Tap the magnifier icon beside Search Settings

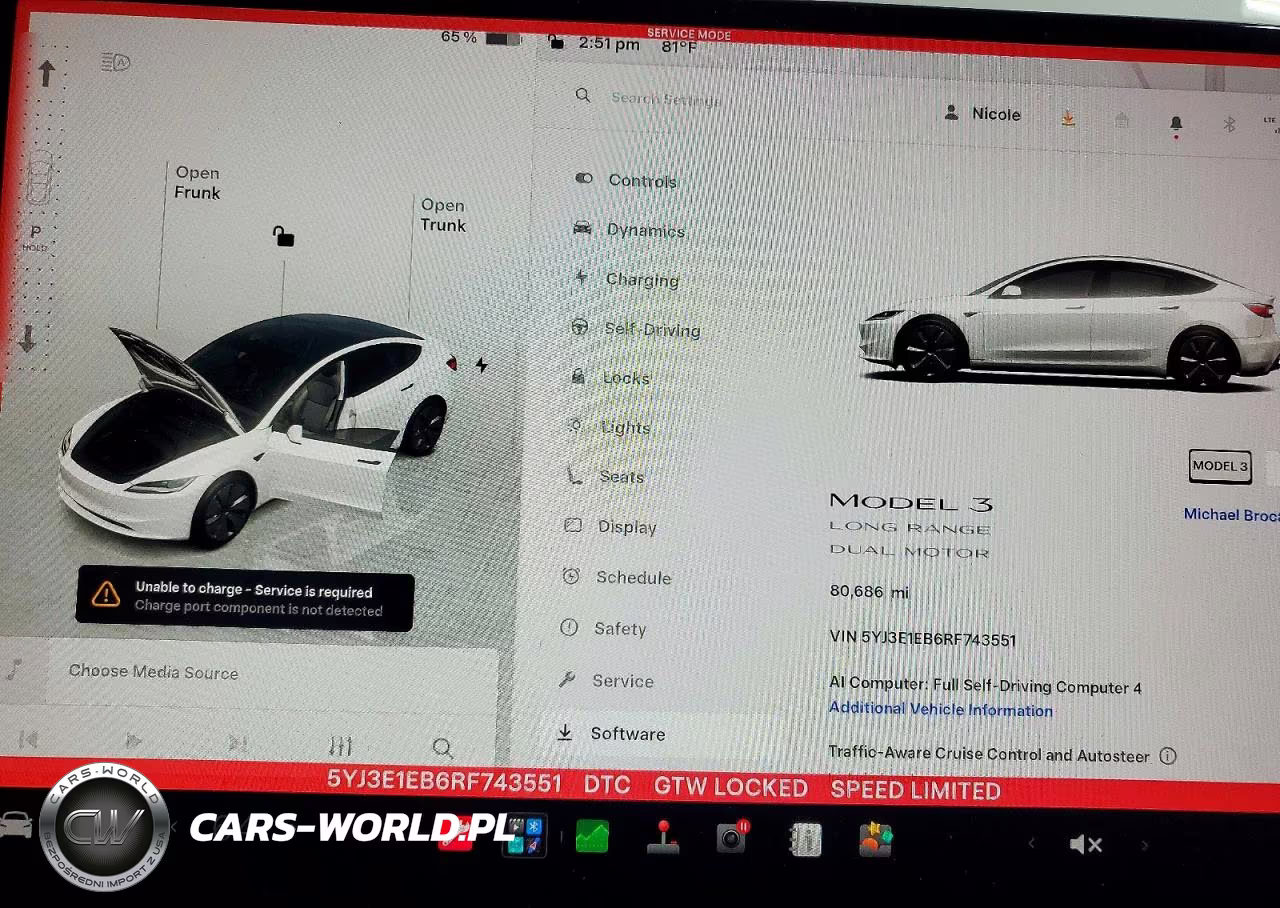pyautogui.click(x=583, y=95)
